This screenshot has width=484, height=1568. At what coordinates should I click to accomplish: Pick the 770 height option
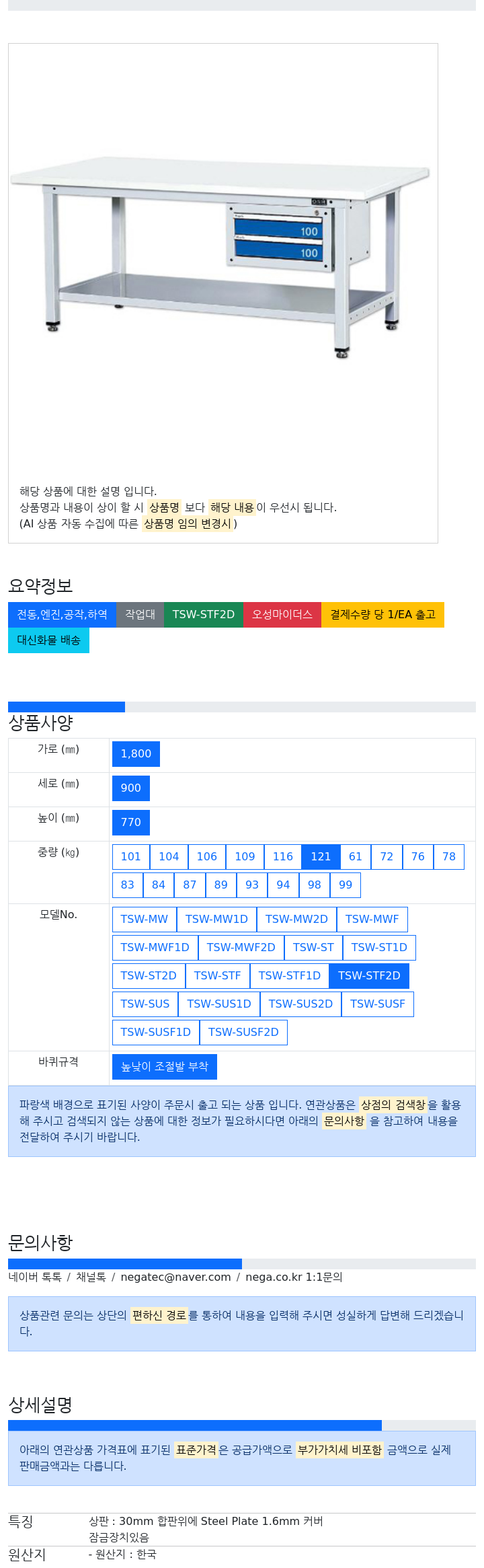(x=131, y=823)
